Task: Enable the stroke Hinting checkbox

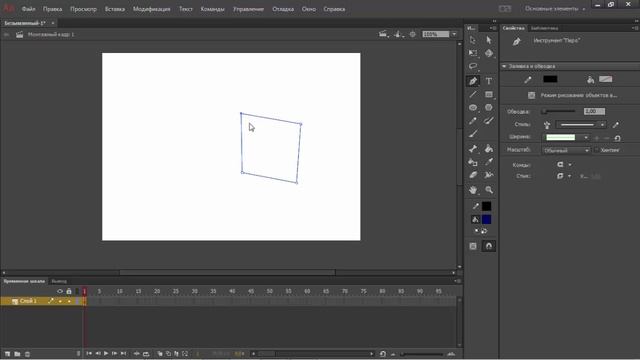Action: pyautogui.click(x=597, y=150)
